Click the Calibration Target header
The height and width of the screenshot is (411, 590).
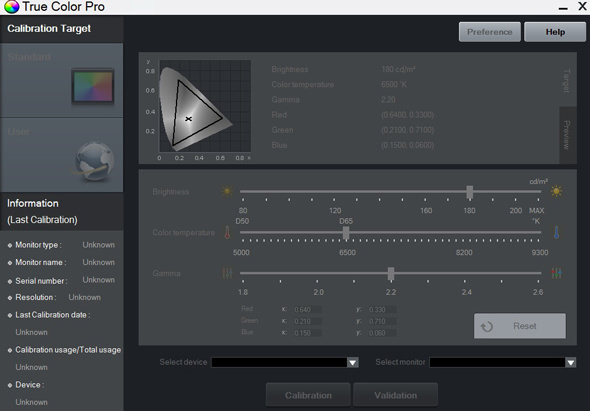(49, 29)
